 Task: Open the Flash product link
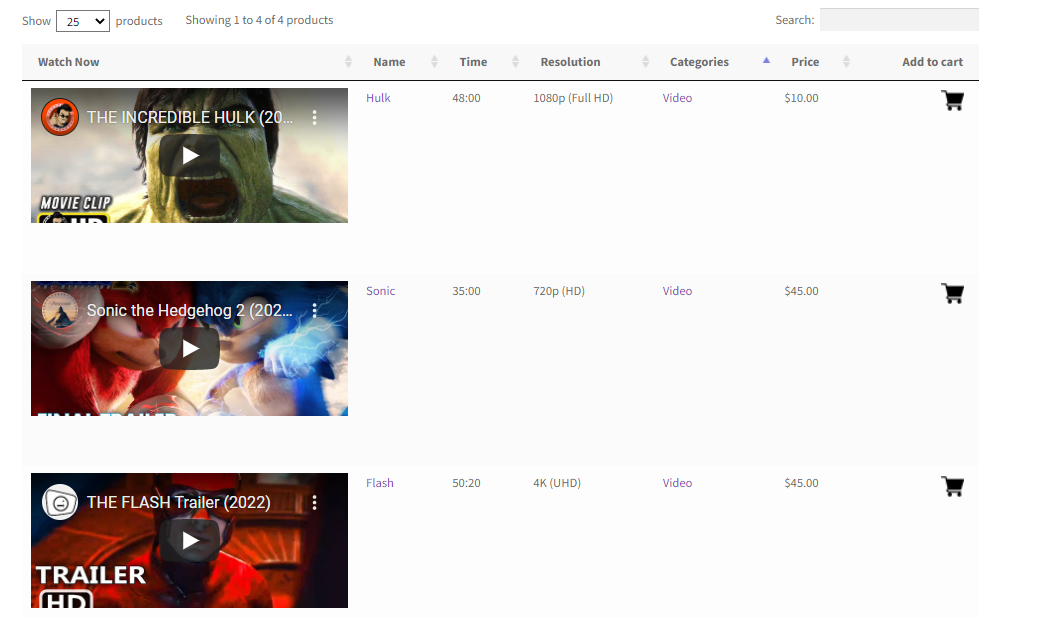click(x=380, y=483)
